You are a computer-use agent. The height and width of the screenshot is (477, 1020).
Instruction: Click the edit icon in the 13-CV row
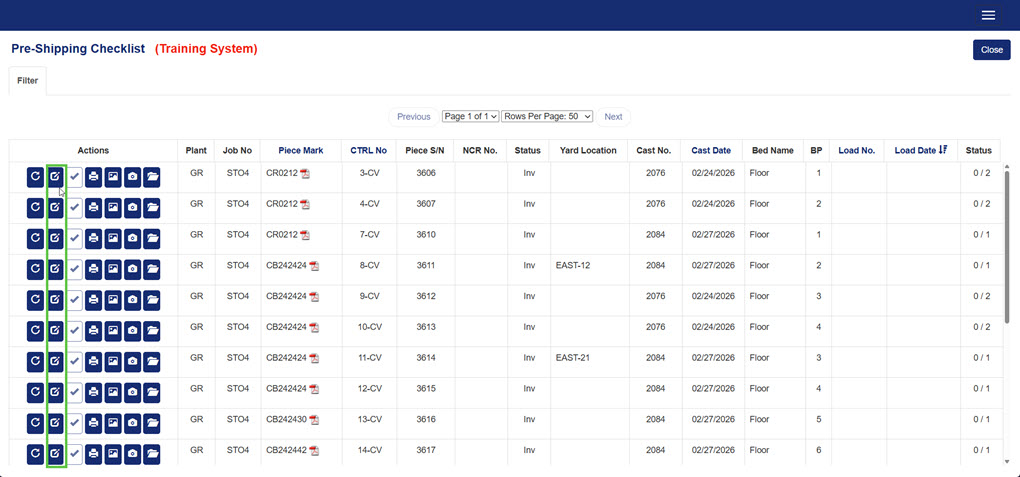(x=56, y=424)
